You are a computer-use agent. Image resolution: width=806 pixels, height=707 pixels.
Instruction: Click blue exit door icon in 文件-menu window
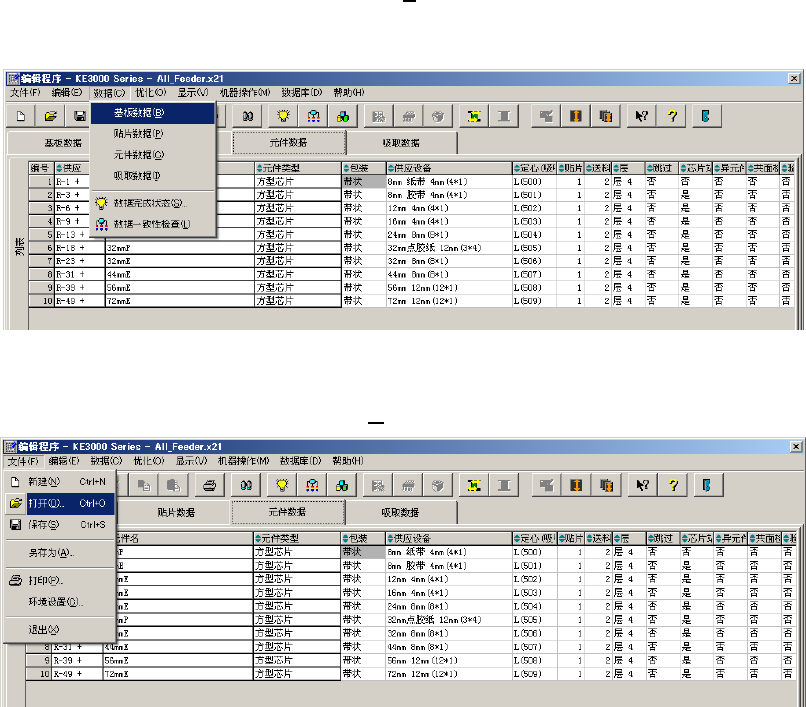(x=708, y=485)
